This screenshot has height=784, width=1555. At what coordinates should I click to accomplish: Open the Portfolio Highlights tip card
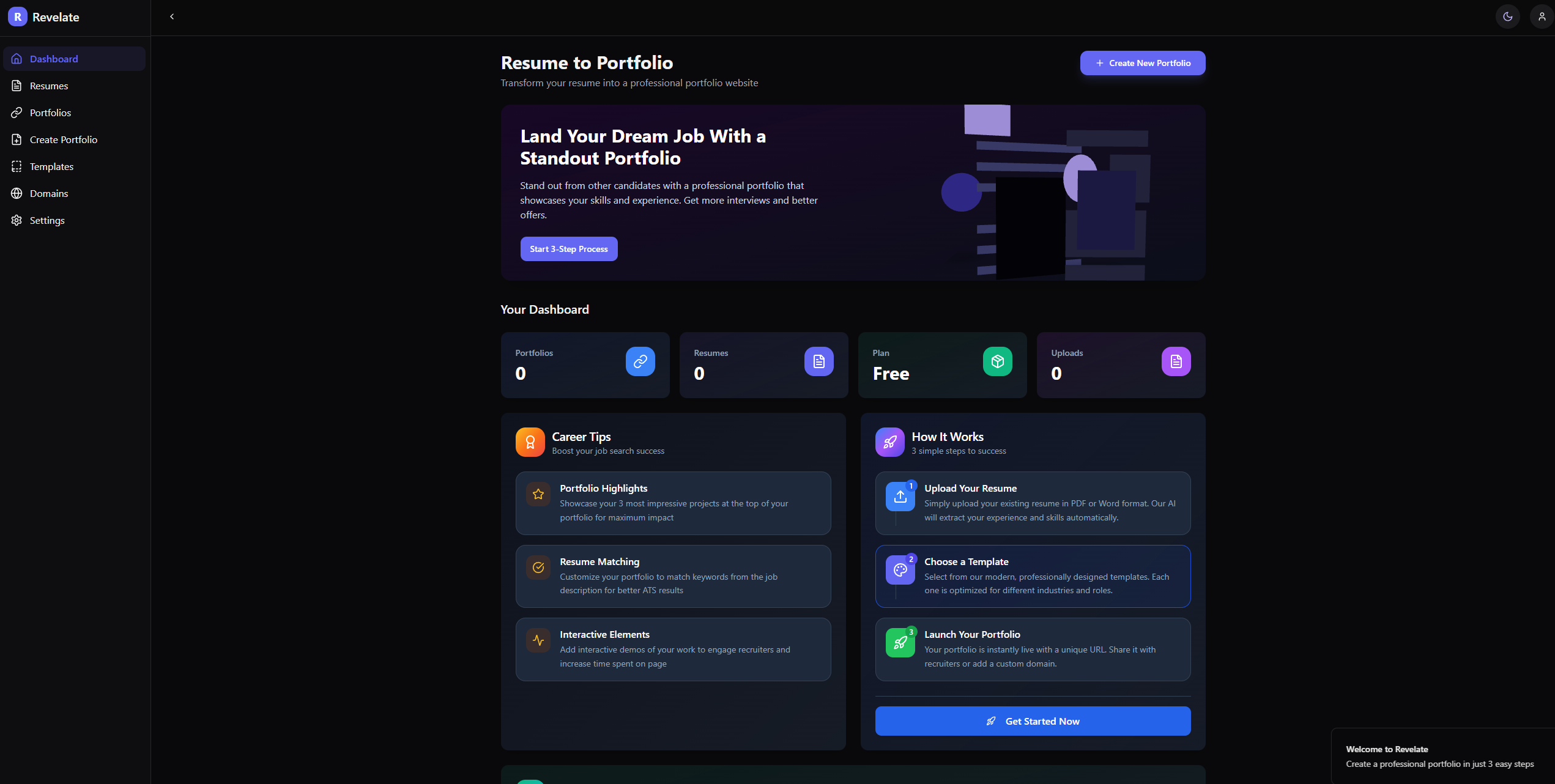673,503
